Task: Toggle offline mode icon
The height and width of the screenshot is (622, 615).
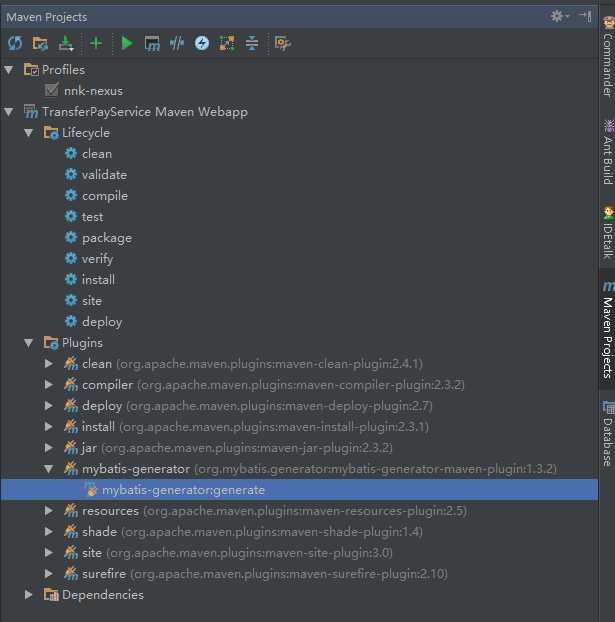Action: pyautogui.click(x=177, y=43)
